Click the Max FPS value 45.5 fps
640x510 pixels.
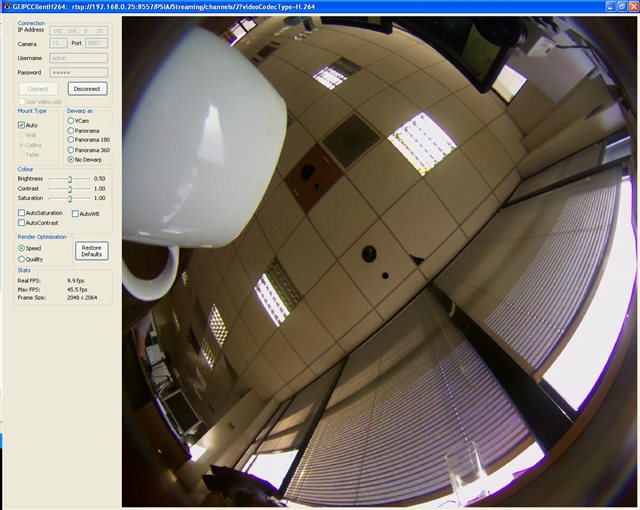coord(77,289)
